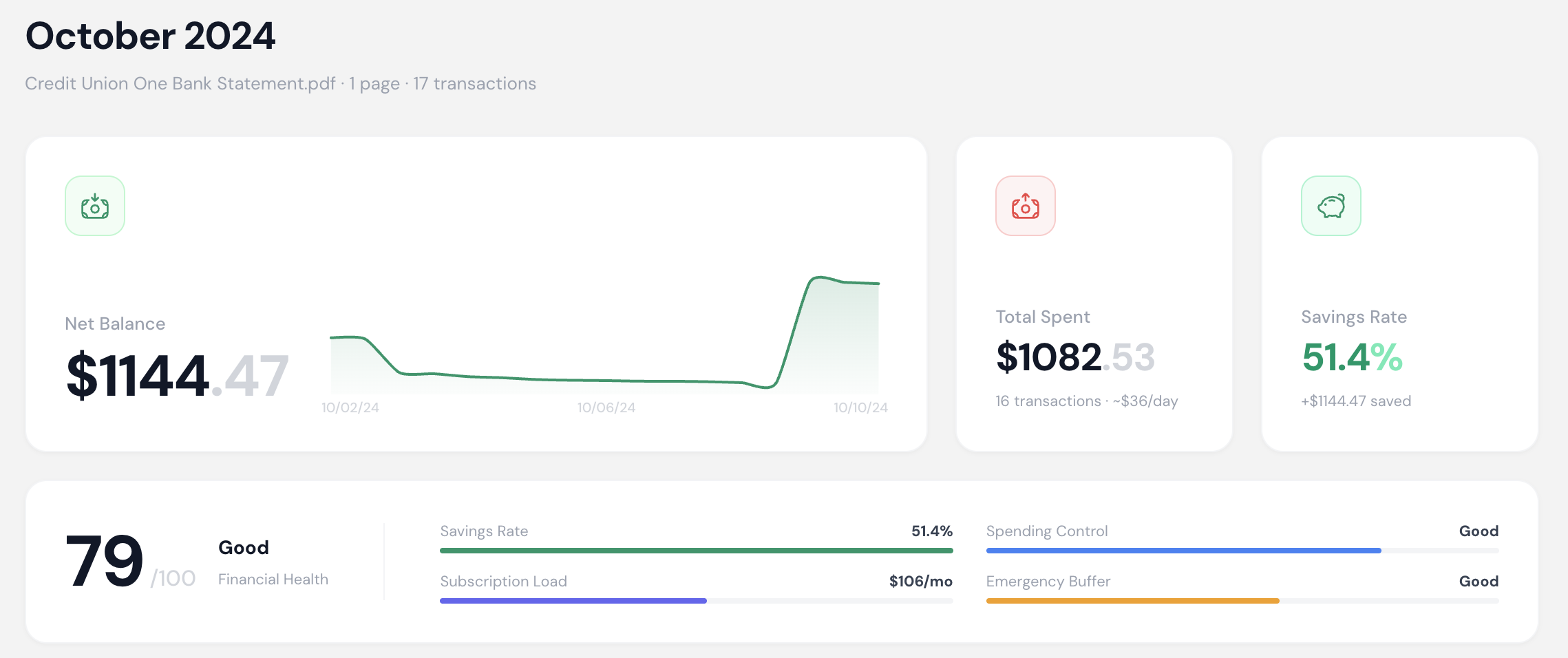Viewport: 1568px width, 658px height.
Task: Click the green wallet deposit symbol
Action: (94, 205)
